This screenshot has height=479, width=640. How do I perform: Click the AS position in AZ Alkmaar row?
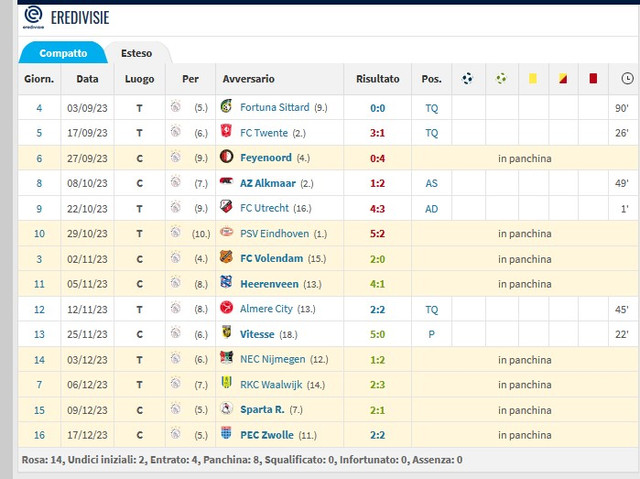pyautogui.click(x=431, y=183)
